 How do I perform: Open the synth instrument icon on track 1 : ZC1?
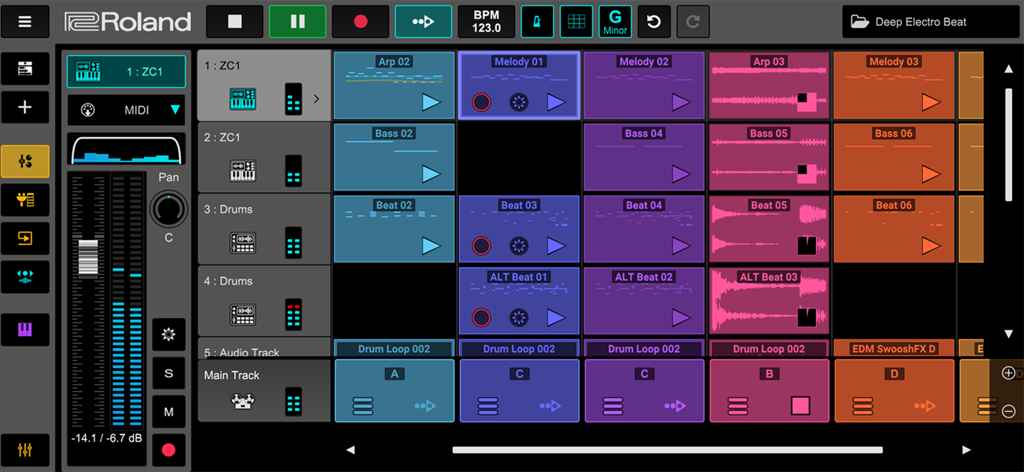(243, 99)
